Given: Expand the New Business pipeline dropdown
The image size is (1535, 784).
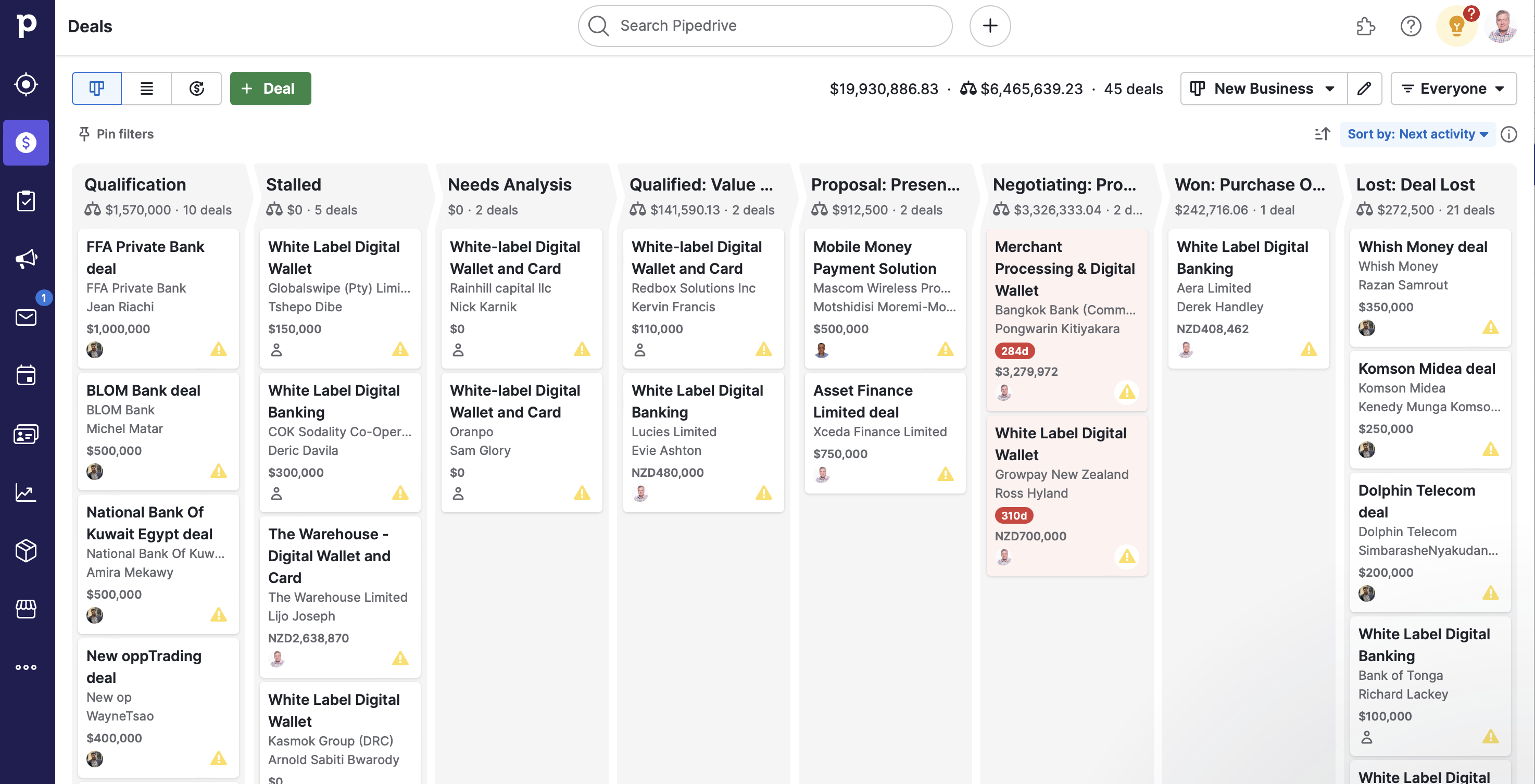Looking at the screenshot, I should pyautogui.click(x=1263, y=89).
